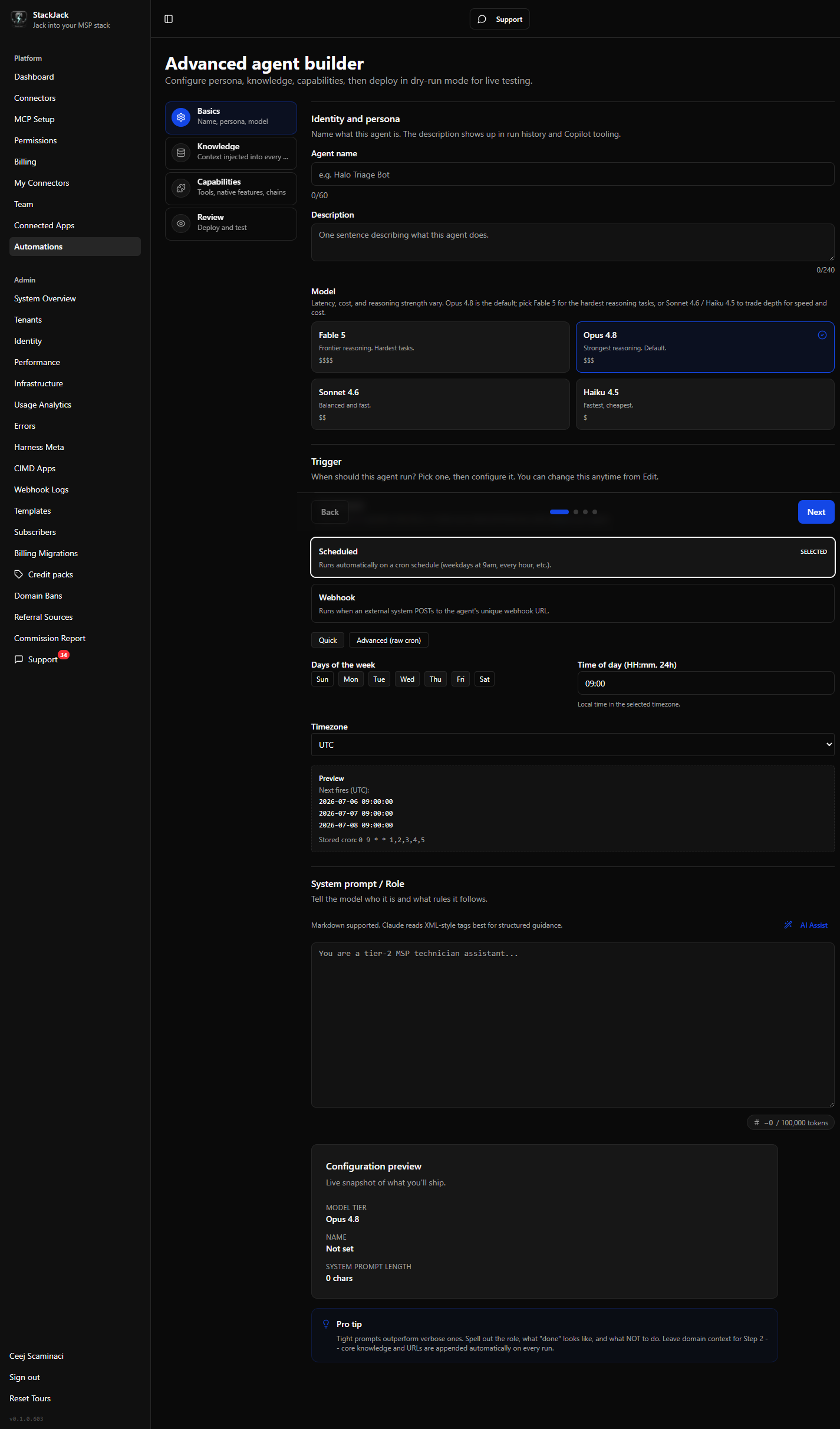Open Support chat from top bar

coord(499,19)
